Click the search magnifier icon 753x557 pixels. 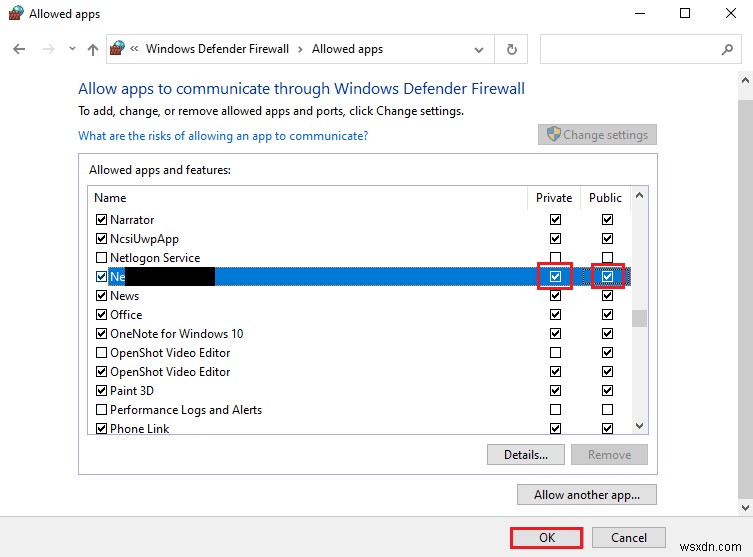pyautogui.click(x=727, y=49)
